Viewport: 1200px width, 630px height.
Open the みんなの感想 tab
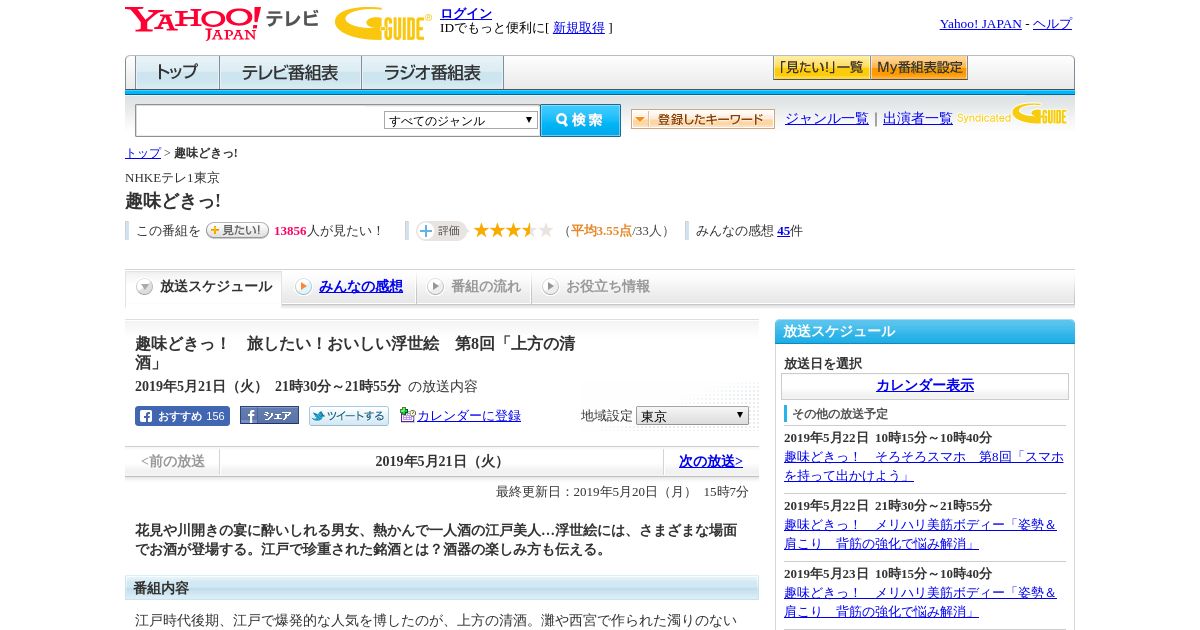click(349, 287)
